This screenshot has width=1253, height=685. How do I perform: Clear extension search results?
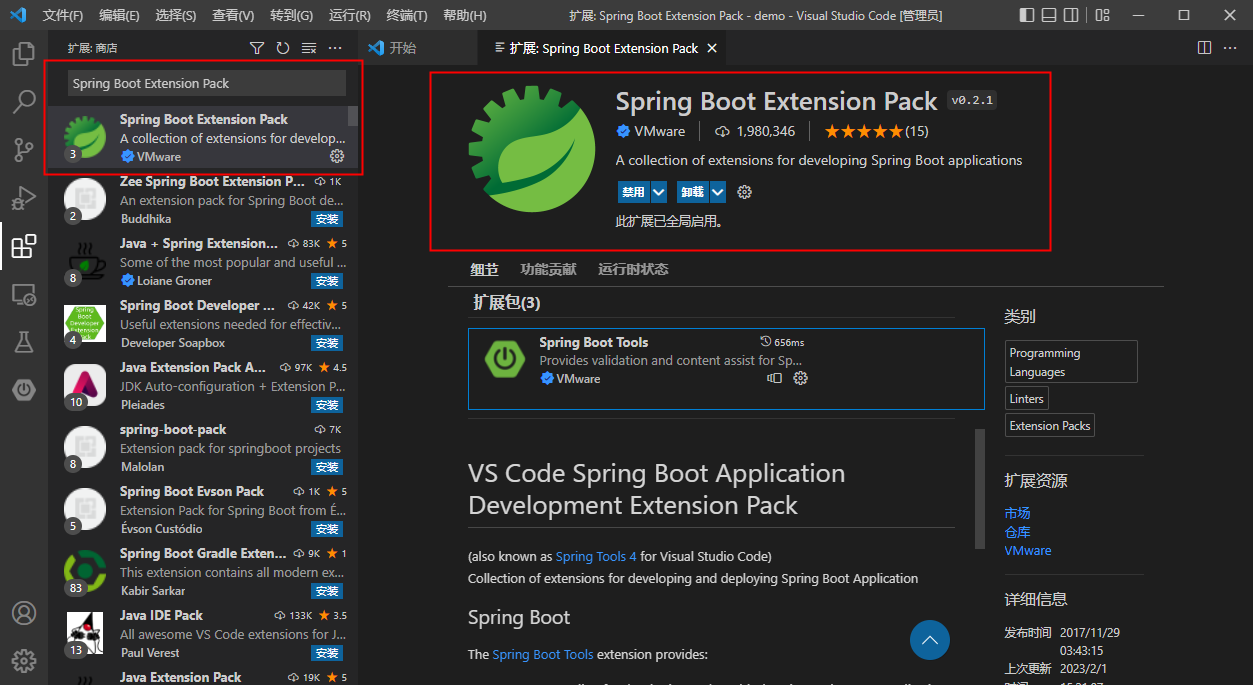tap(309, 48)
